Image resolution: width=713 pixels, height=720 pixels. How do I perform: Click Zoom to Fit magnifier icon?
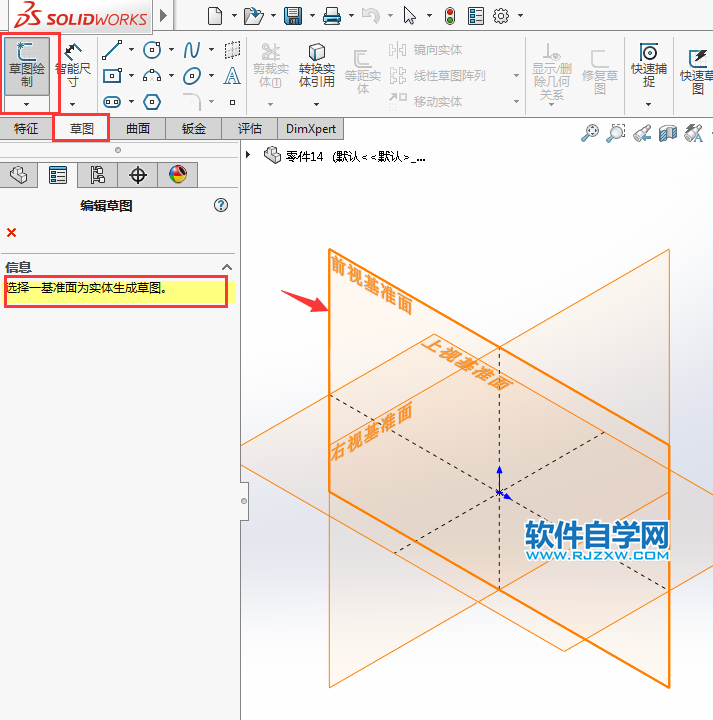click(590, 133)
